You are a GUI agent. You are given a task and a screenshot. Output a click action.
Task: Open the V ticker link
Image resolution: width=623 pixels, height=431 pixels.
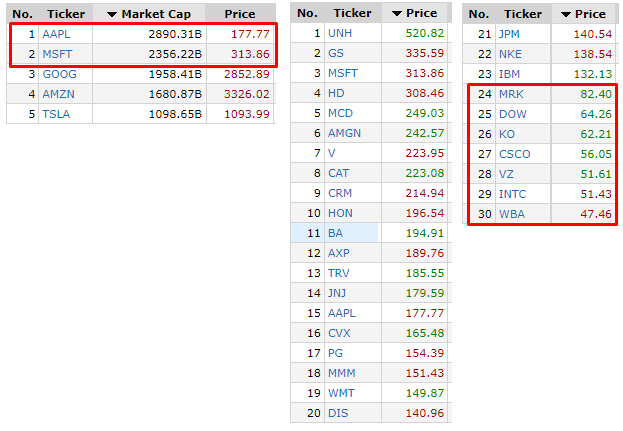coord(332,153)
